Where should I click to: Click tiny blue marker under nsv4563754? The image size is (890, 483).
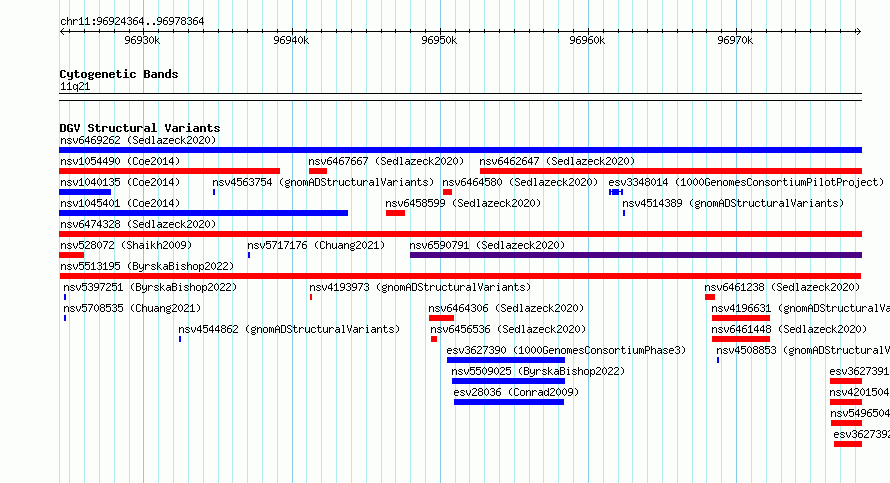pos(214,192)
